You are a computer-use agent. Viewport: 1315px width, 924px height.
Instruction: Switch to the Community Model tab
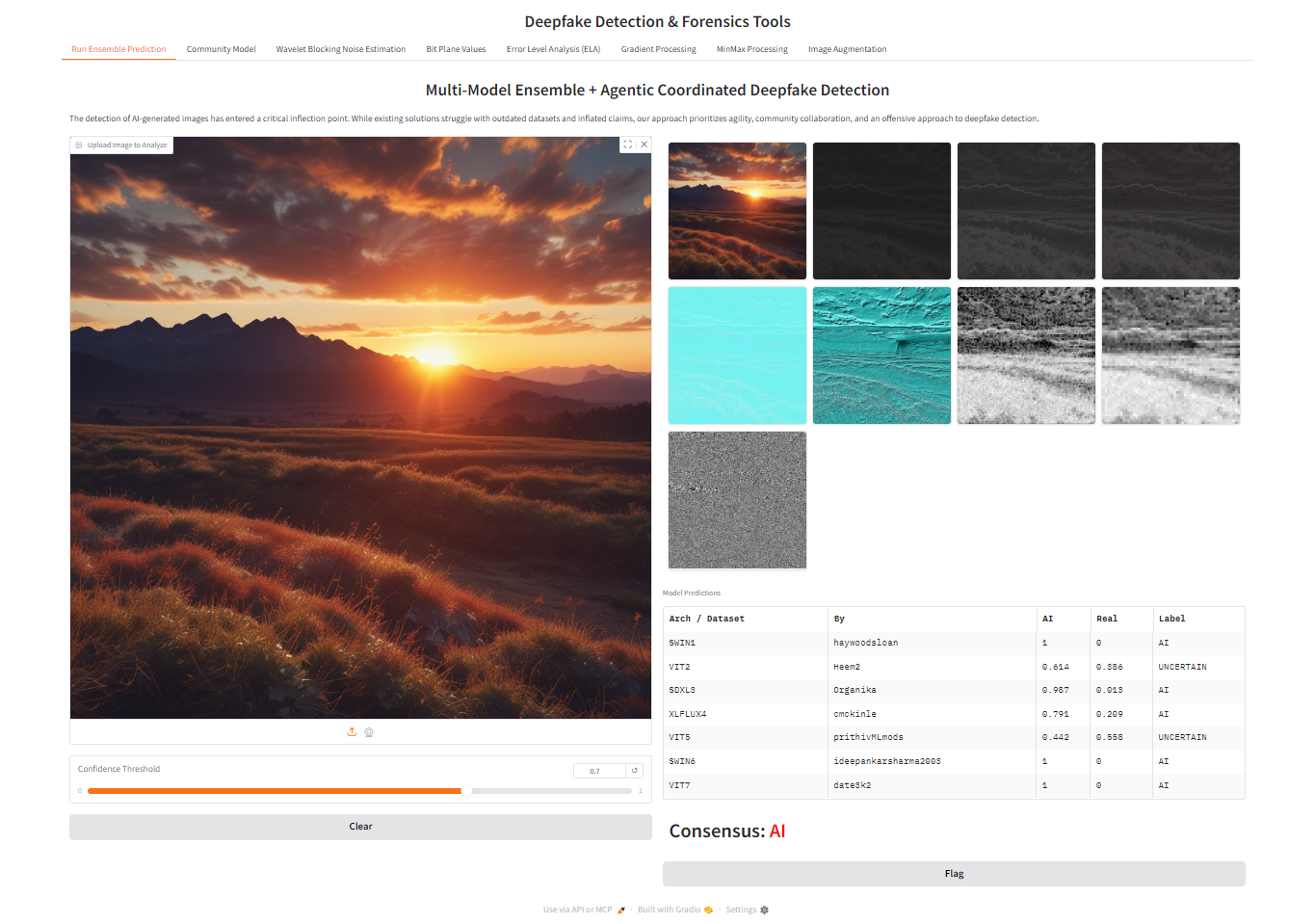(x=221, y=49)
